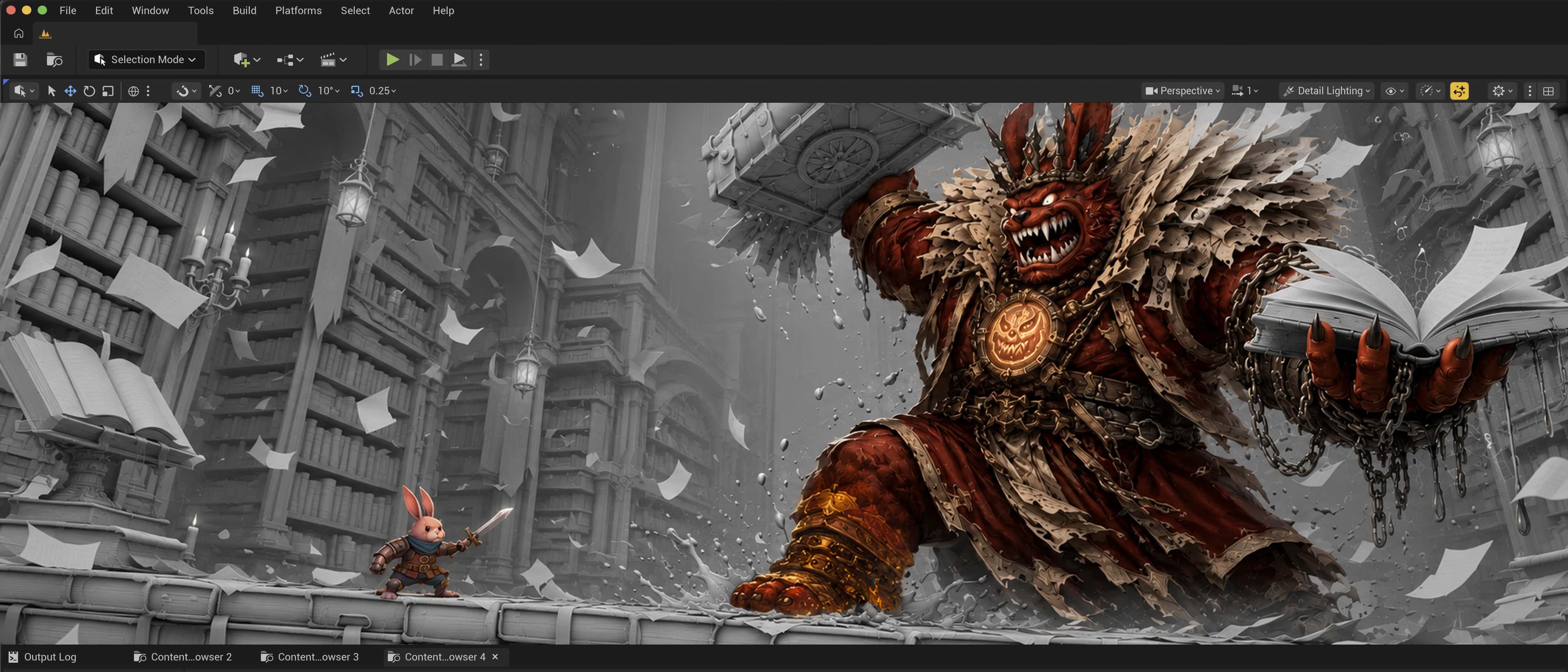The height and width of the screenshot is (672, 1568).
Task: Click the eject from player controller icon
Action: click(459, 60)
